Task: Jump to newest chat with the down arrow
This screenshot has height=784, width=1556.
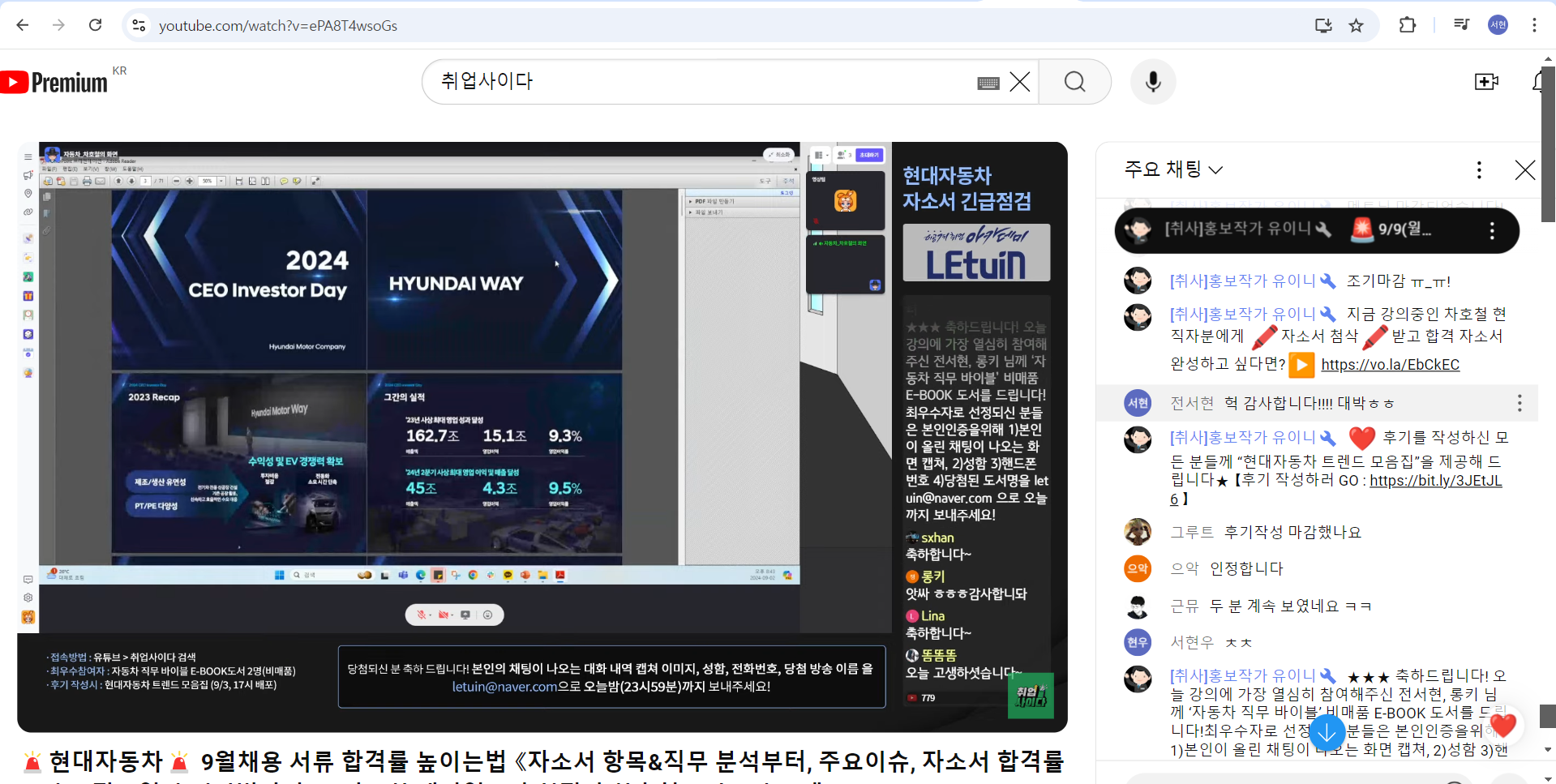Action: tap(1327, 733)
